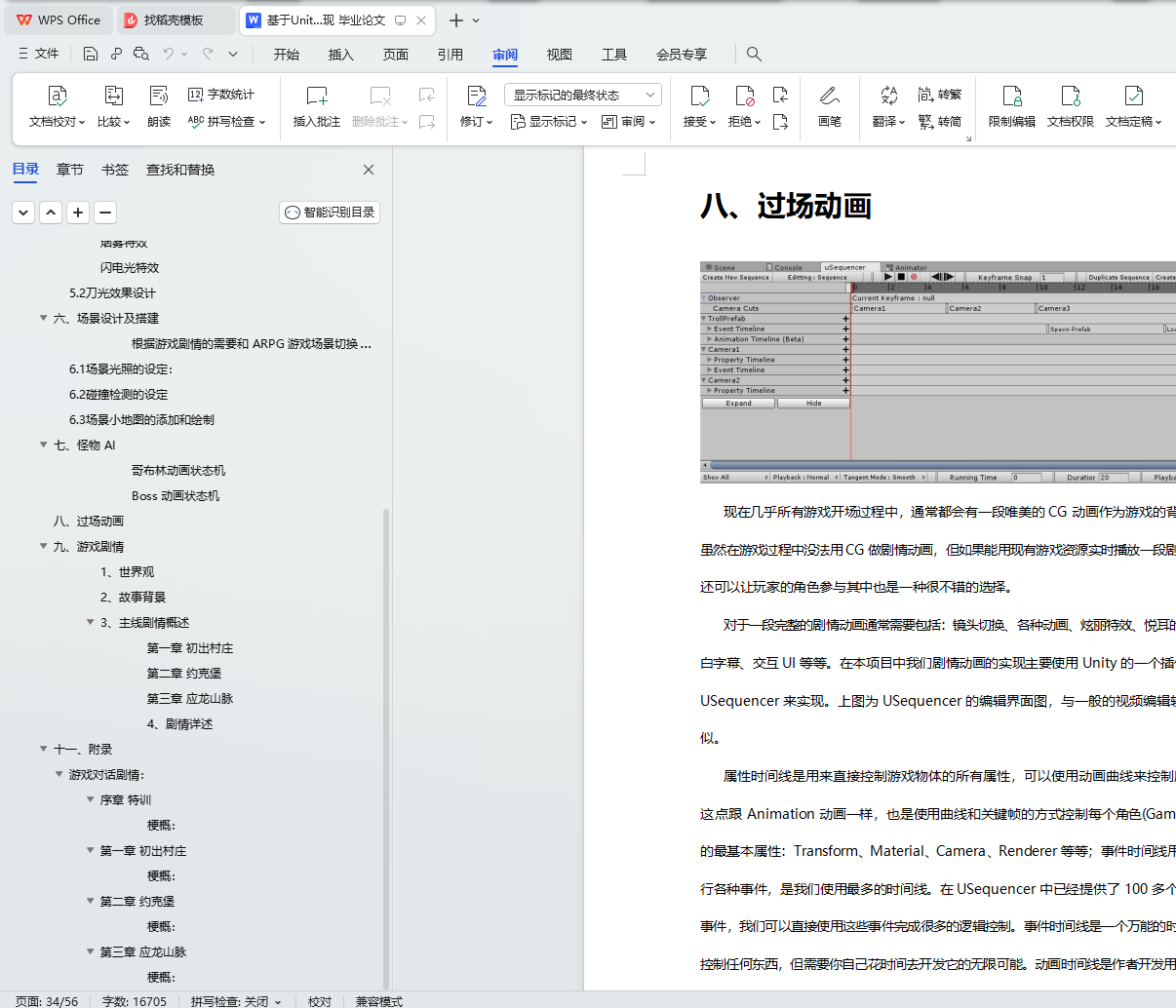Click the 比较 compare documents icon

point(113,96)
